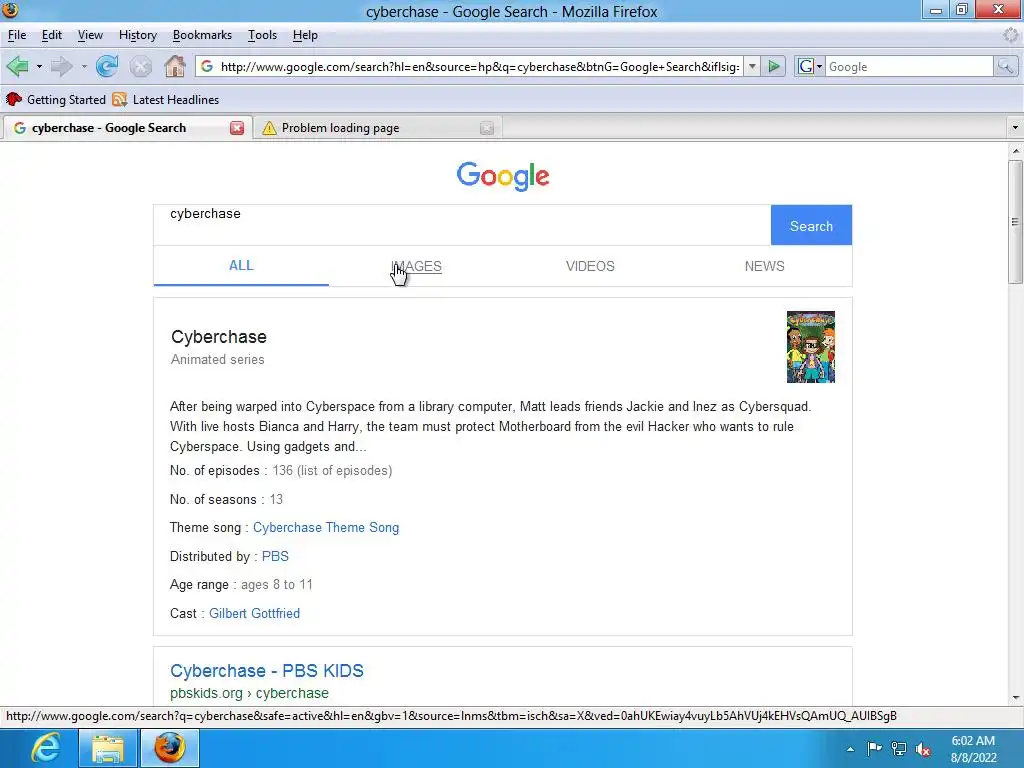The width and height of the screenshot is (1024, 768).
Task: Click the blue Search button
Action: click(x=811, y=225)
